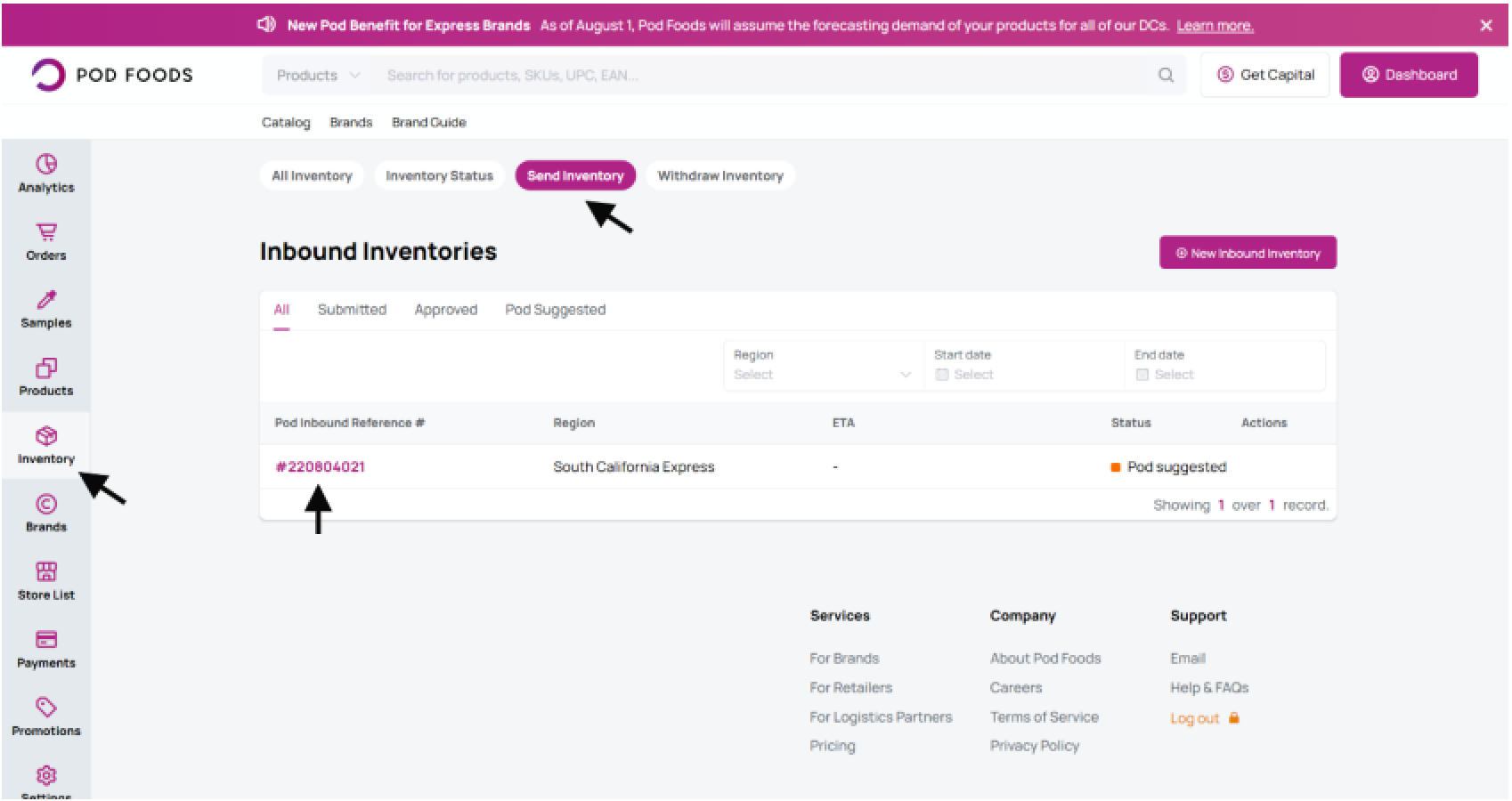This screenshot has width=1512, height=801.
Task: Open Payments card icon in sidebar
Action: coord(46,640)
